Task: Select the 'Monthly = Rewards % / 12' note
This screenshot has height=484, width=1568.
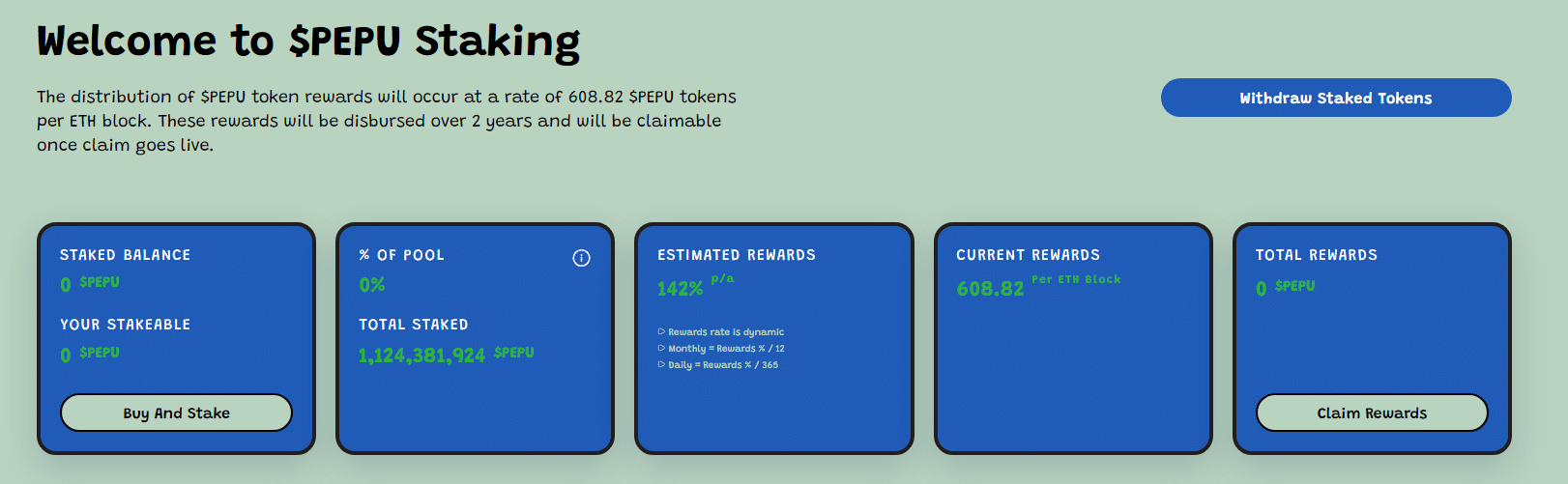Action: point(725,349)
